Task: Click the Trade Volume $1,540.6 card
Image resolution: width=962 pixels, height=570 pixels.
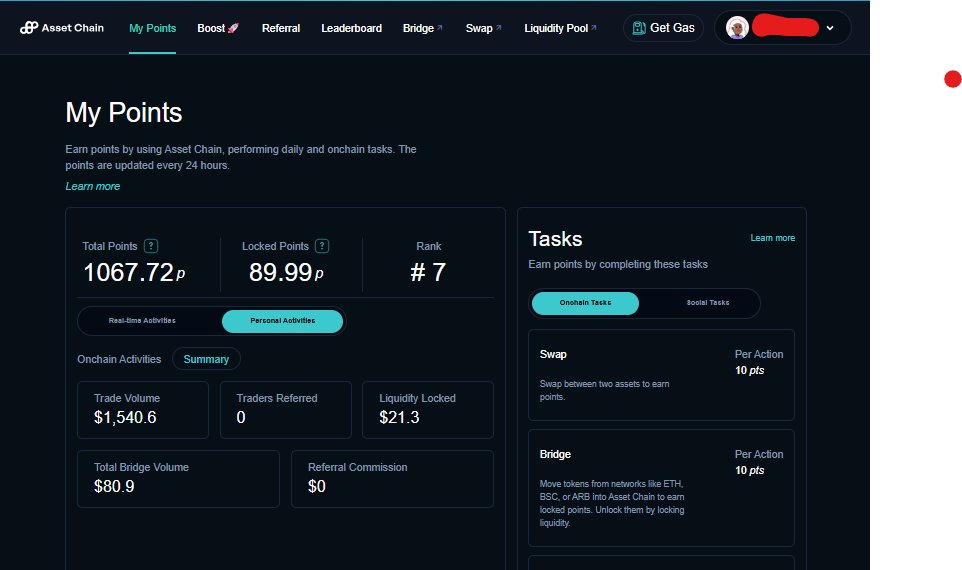Action: coord(143,410)
